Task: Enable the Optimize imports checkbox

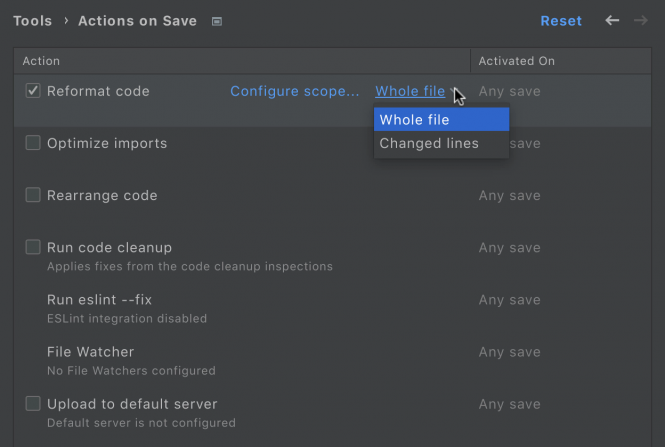Action: pyautogui.click(x=33, y=143)
